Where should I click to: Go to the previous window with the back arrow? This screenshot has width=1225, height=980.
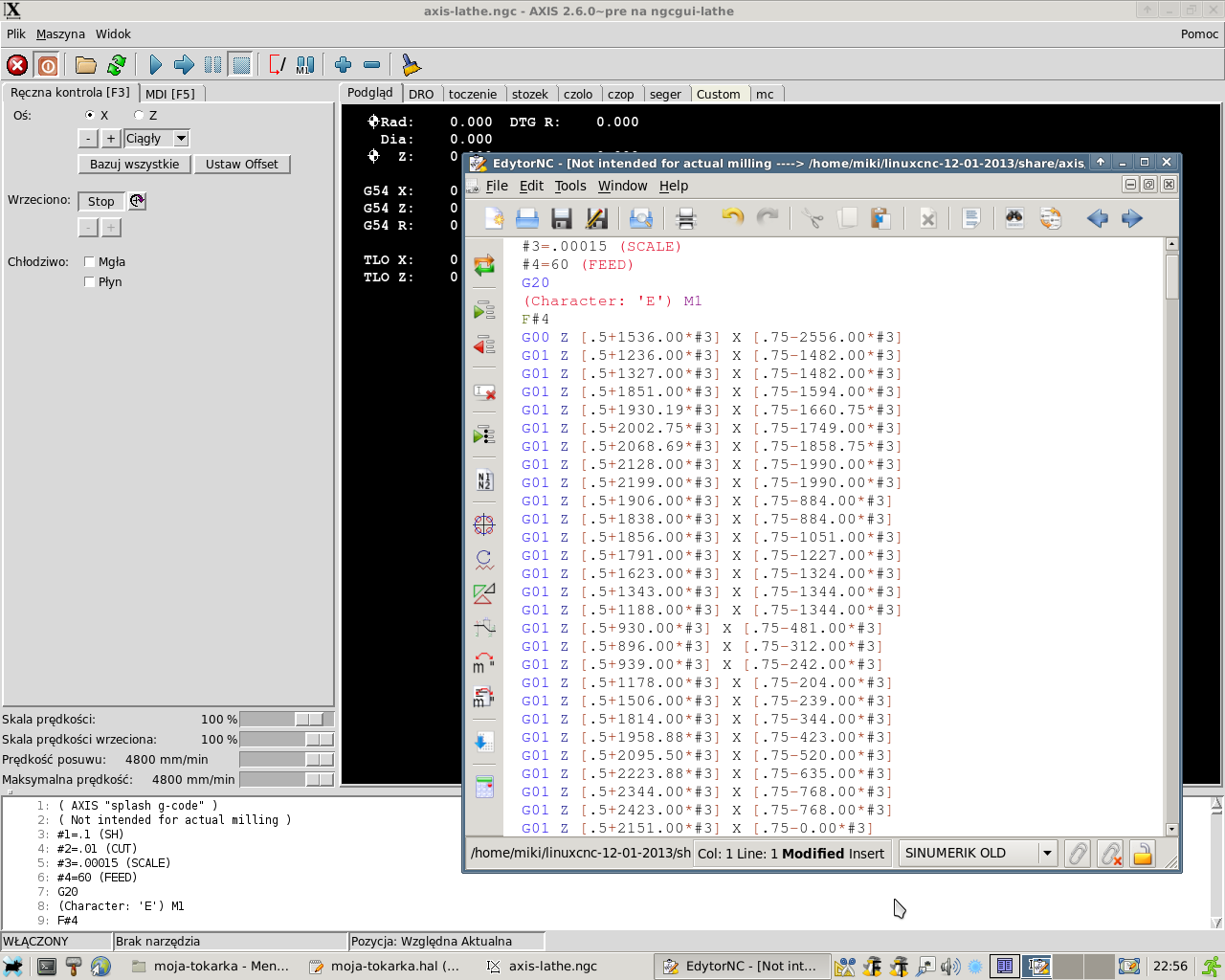(1098, 218)
